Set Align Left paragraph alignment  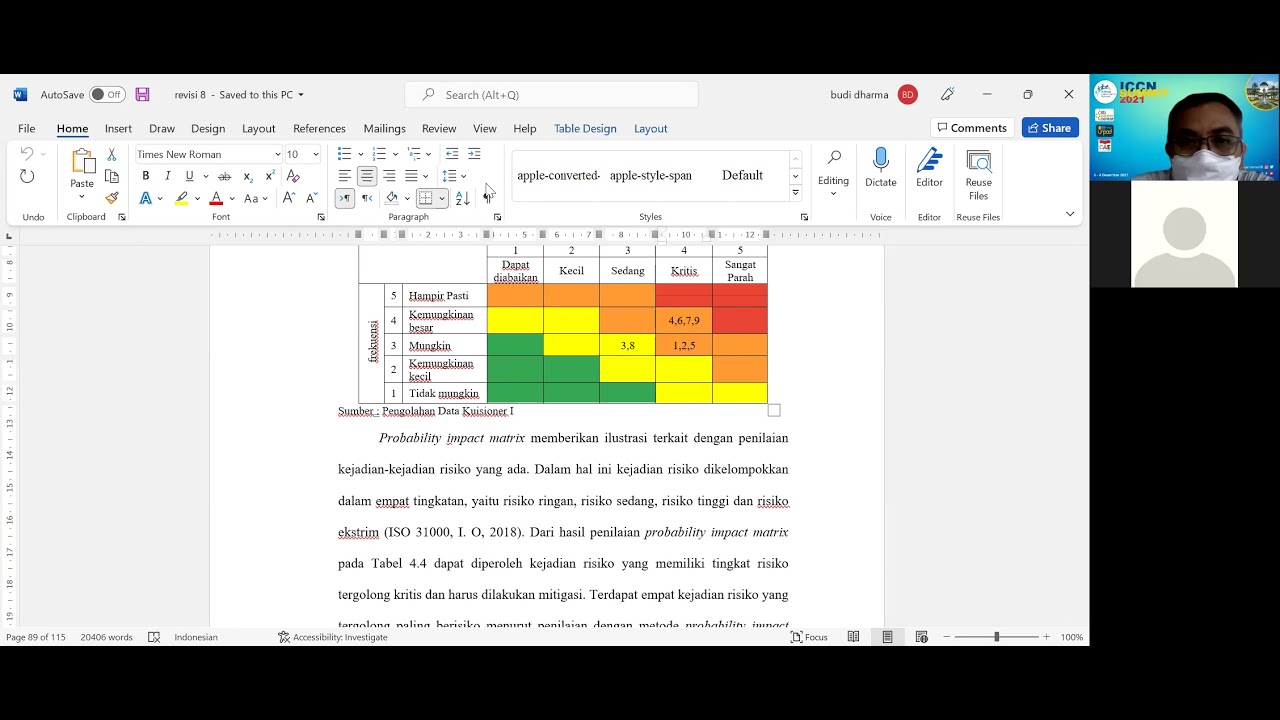[345, 176]
